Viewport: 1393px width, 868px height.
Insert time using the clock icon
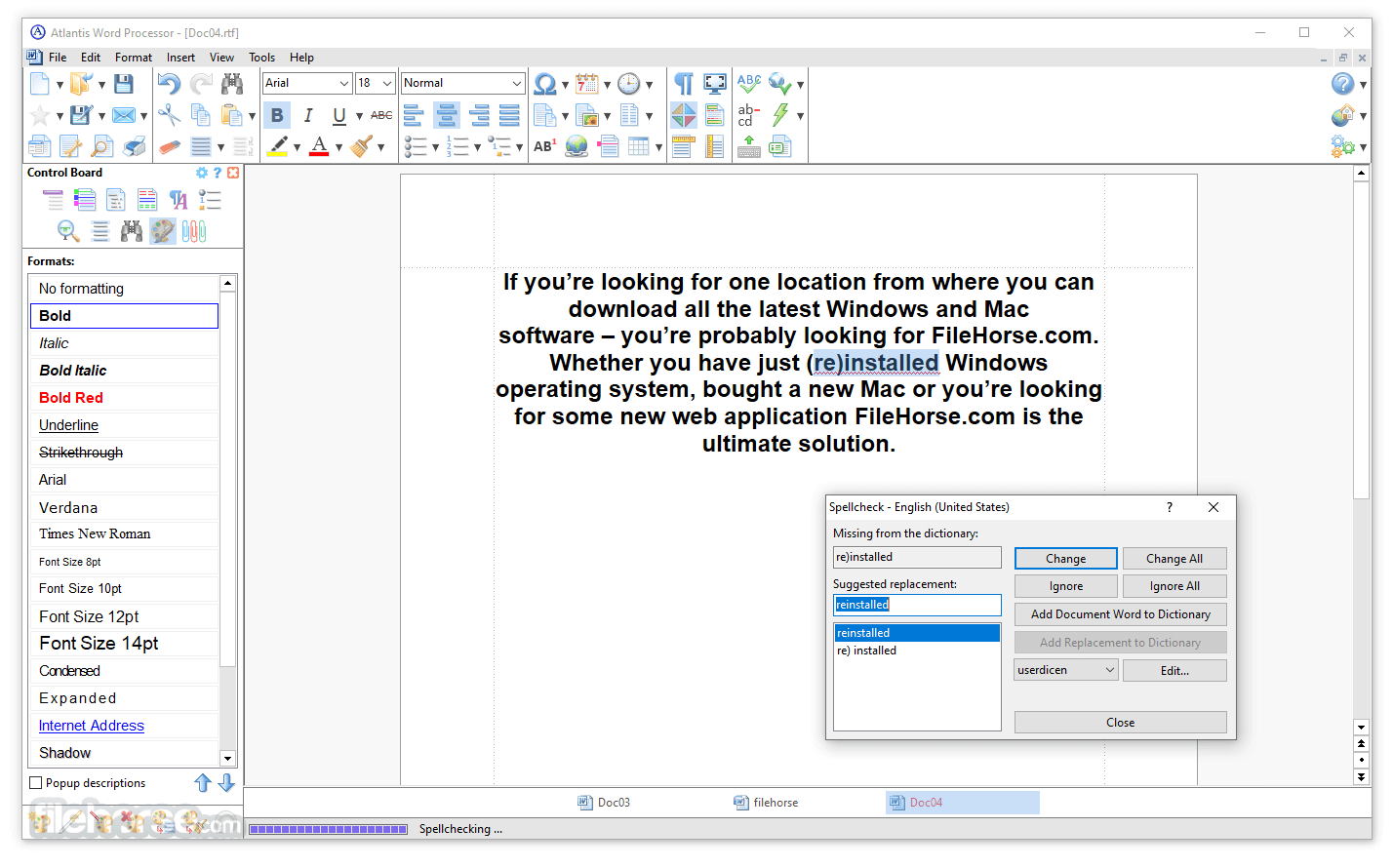629,84
